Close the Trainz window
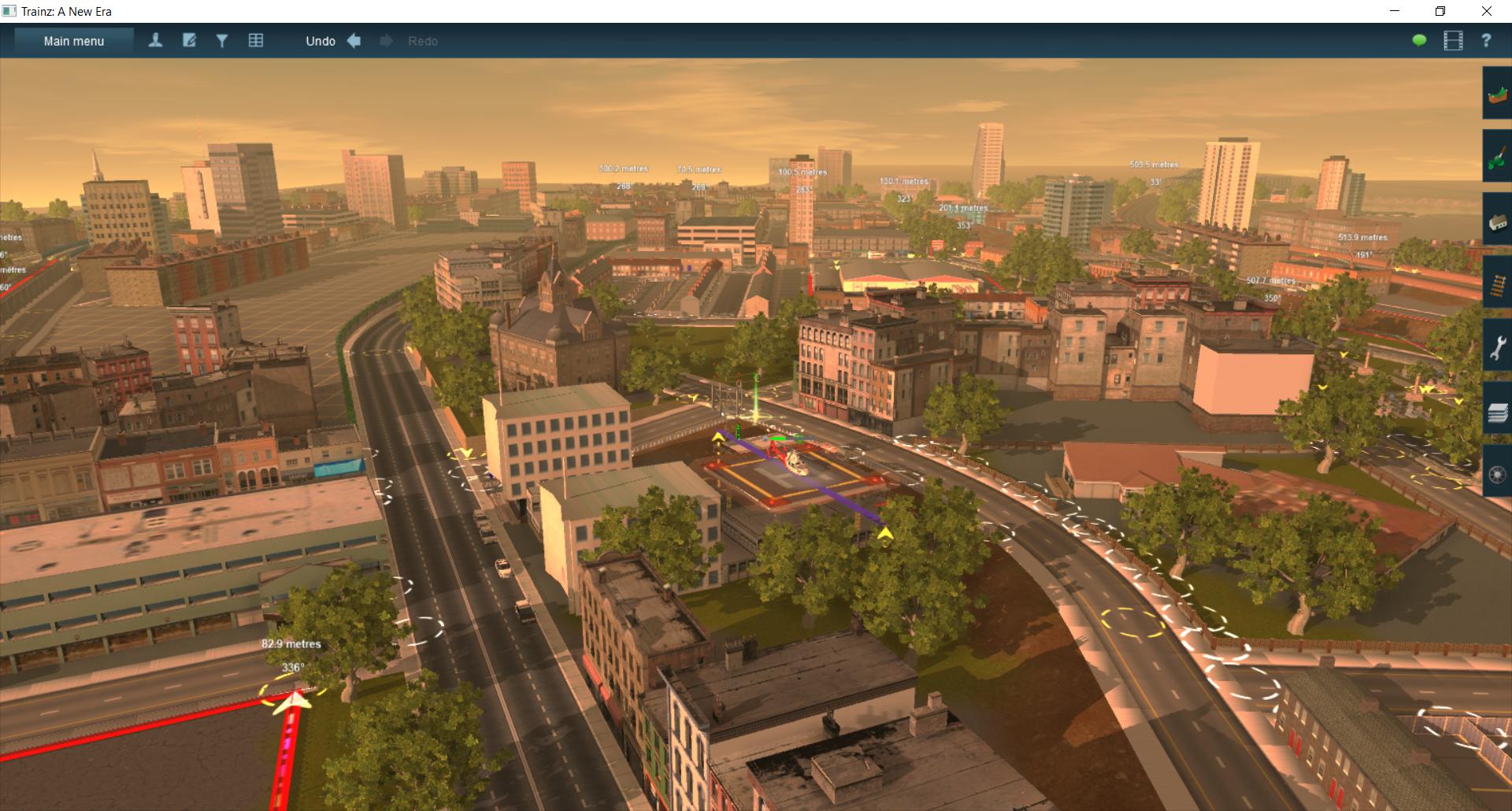The height and width of the screenshot is (811, 1512). tap(1486, 11)
